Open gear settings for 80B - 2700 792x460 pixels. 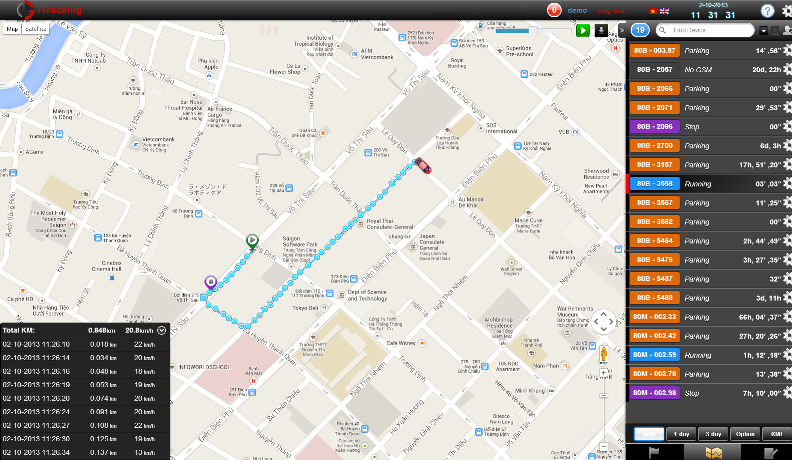(787, 145)
